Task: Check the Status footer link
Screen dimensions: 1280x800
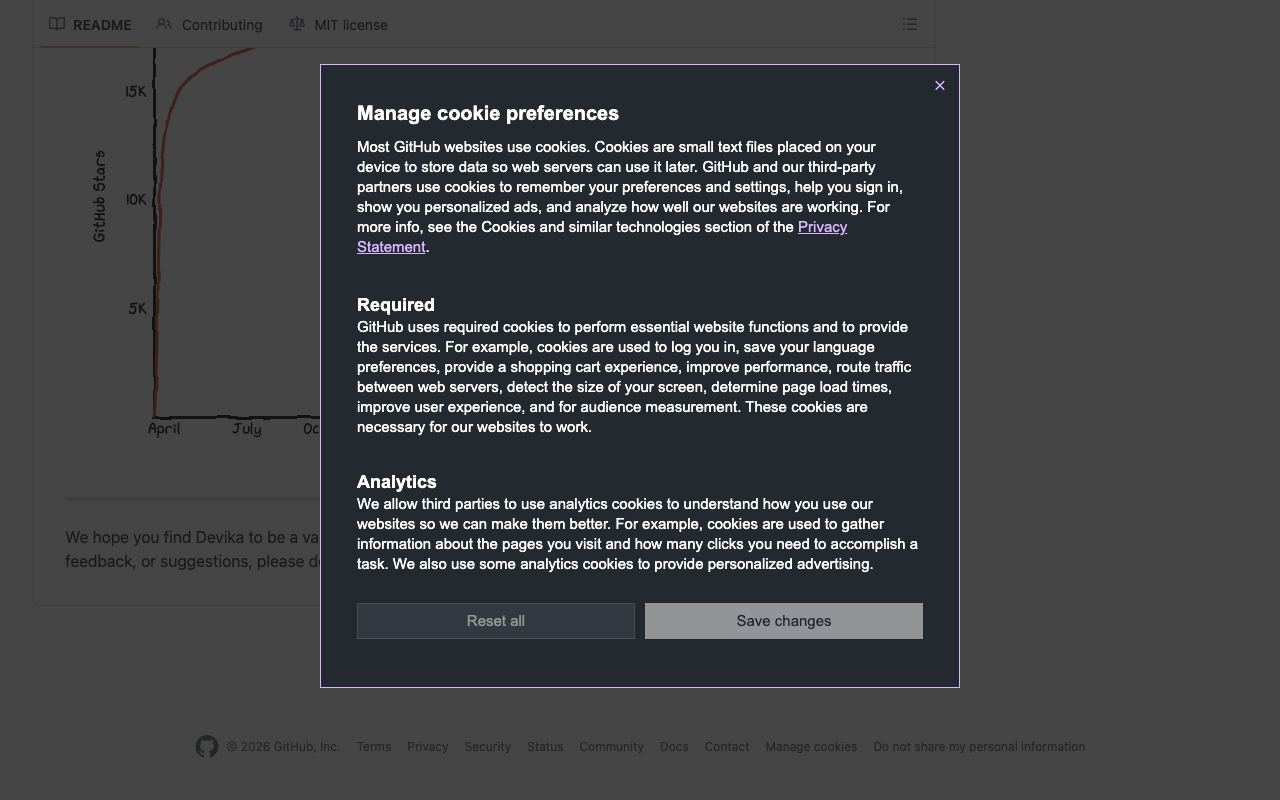Action: [545, 747]
